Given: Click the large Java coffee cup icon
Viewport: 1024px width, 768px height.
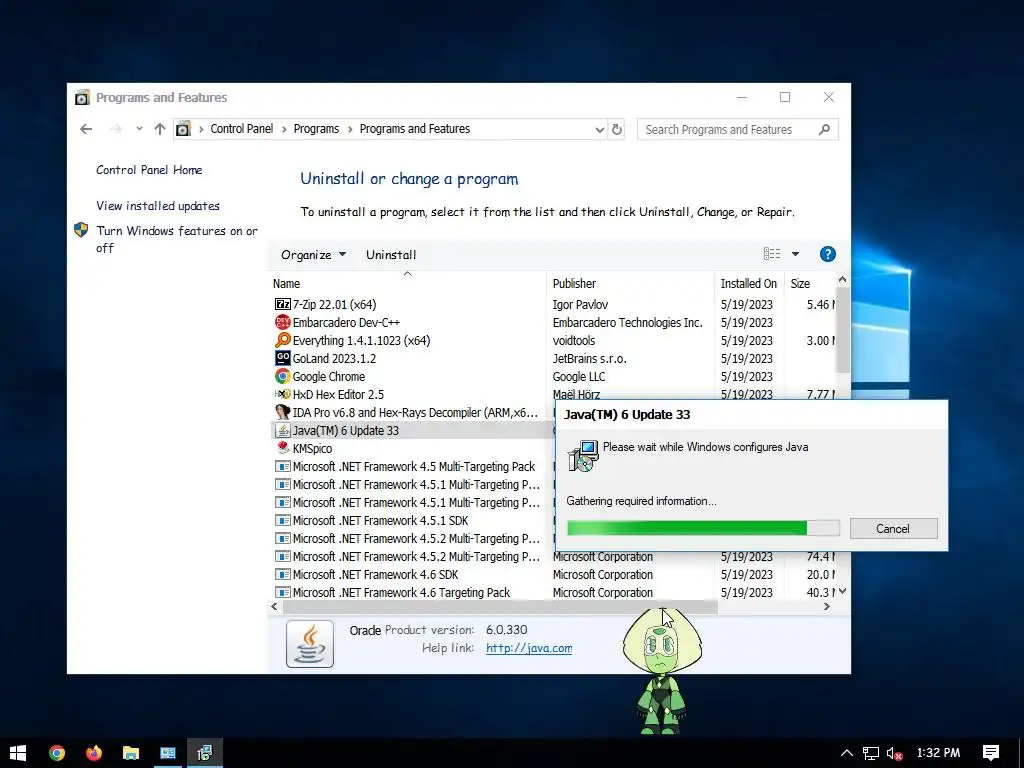Looking at the screenshot, I should pos(310,644).
